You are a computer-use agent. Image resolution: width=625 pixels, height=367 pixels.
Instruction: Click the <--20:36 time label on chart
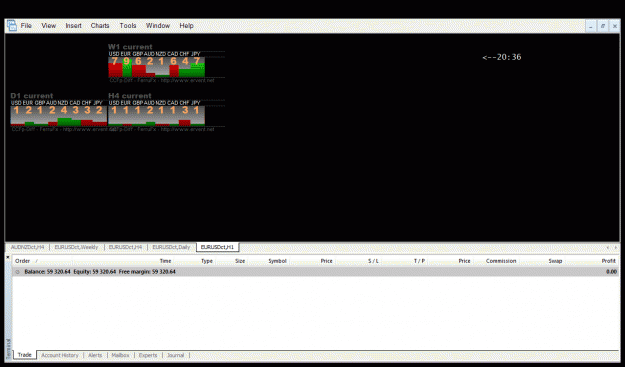(501, 57)
